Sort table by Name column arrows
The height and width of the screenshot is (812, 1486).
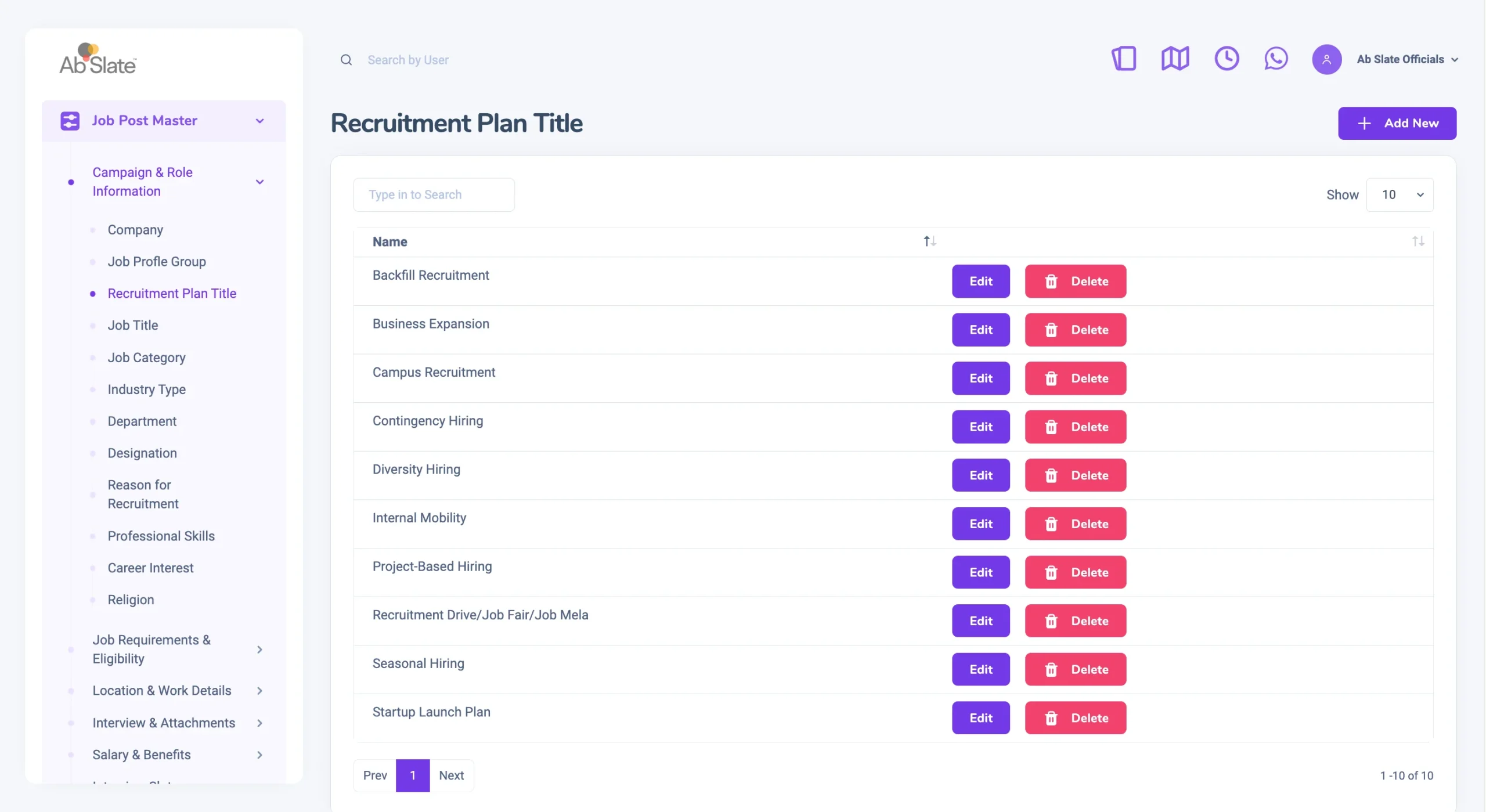pos(929,241)
